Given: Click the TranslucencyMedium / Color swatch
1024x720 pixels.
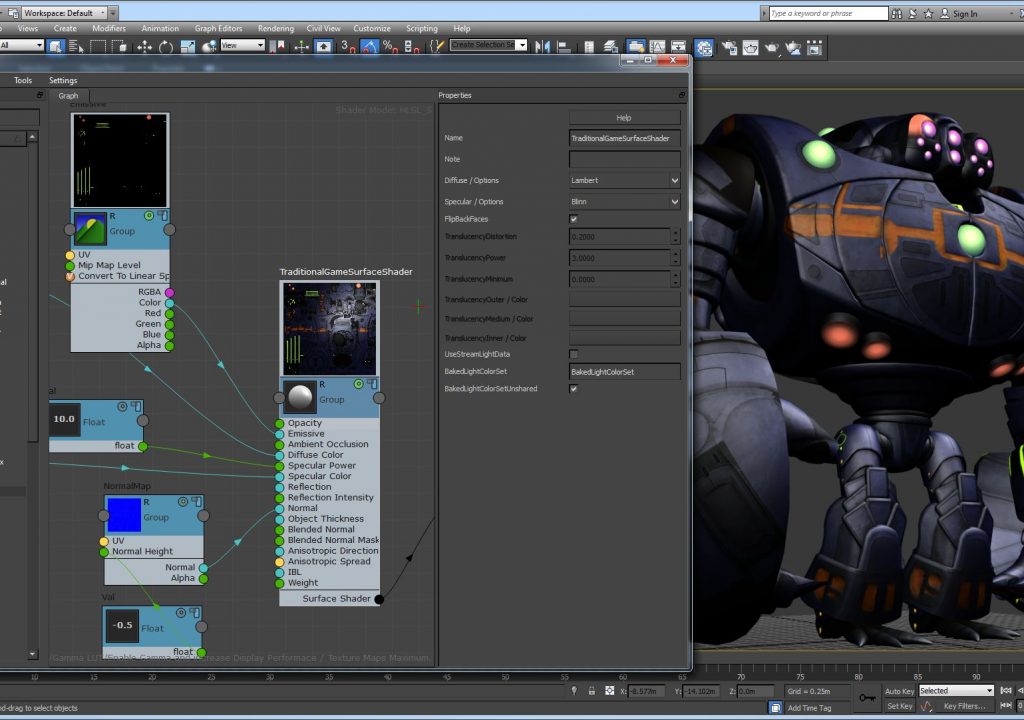Looking at the screenshot, I should (x=624, y=318).
